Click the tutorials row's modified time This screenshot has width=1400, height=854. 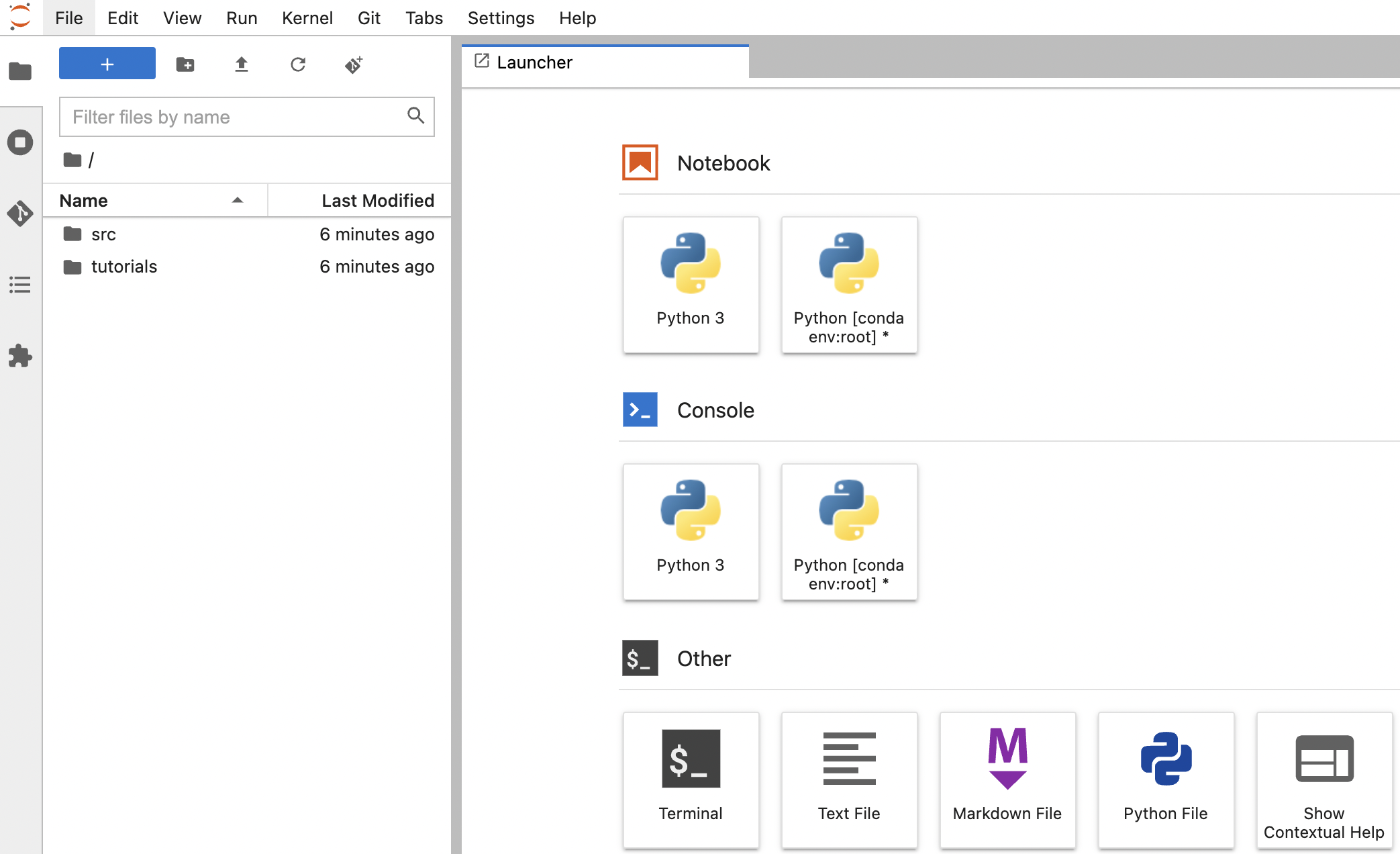(377, 267)
